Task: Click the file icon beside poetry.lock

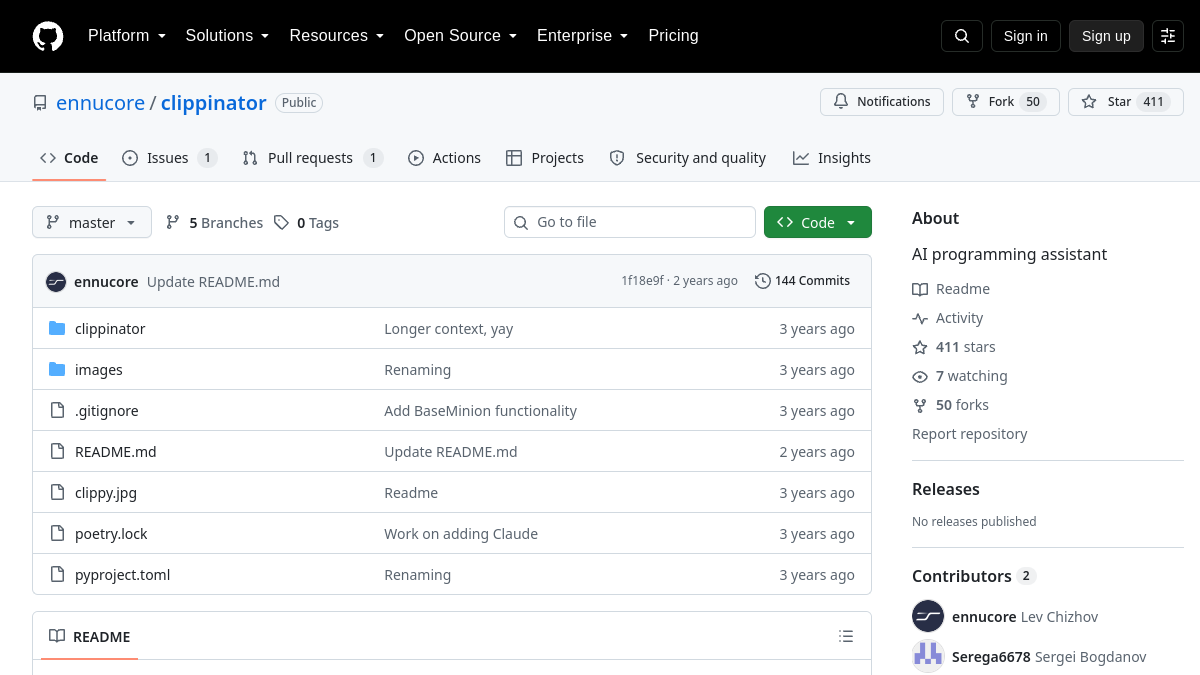Action: (x=57, y=534)
